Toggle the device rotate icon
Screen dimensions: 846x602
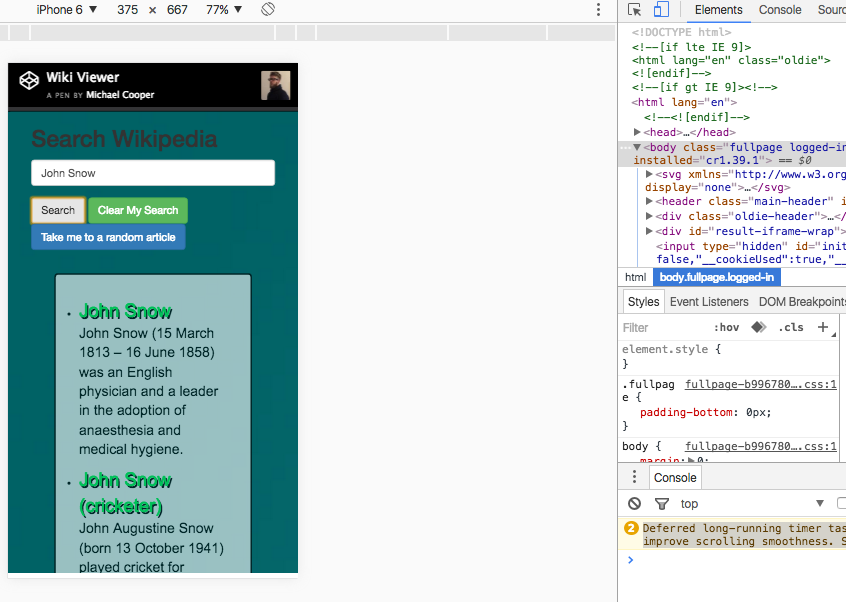(268, 9)
